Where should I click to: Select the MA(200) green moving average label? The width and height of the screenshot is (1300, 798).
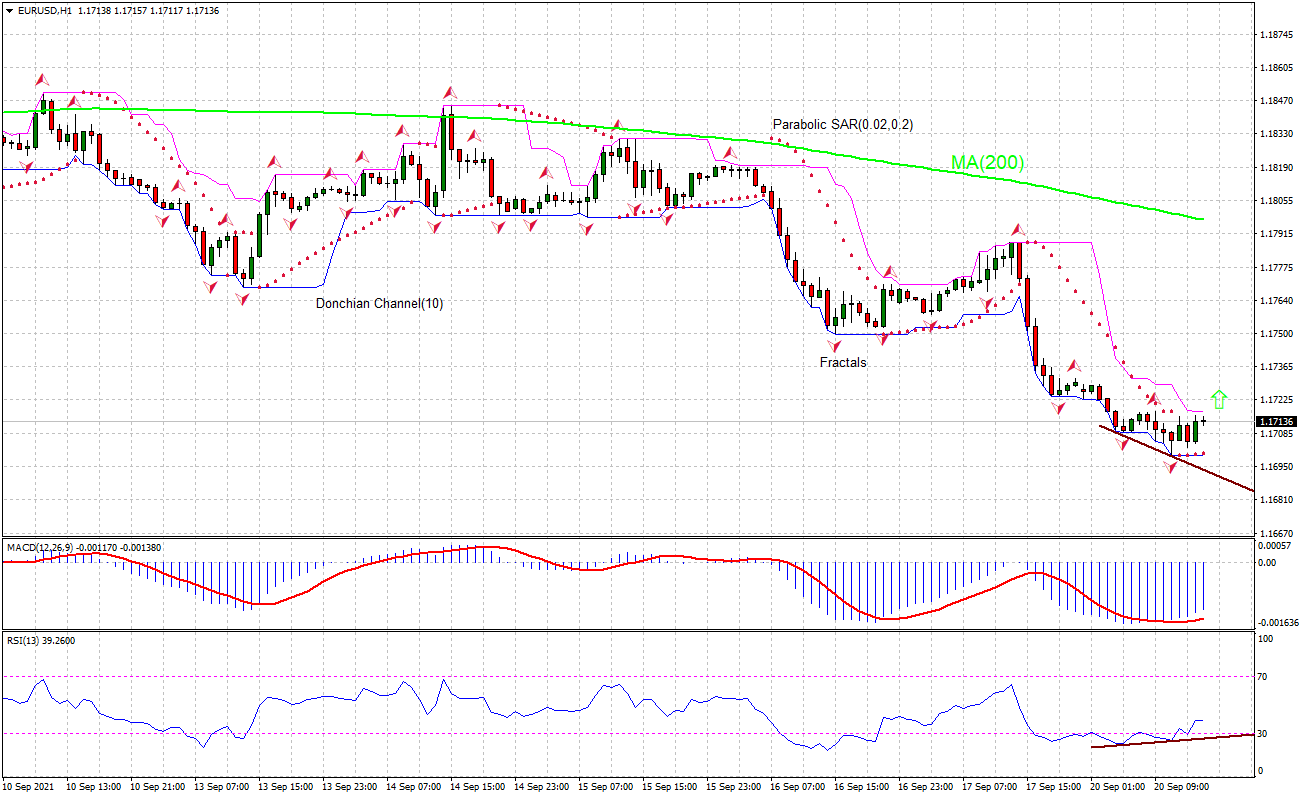coord(986,161)
